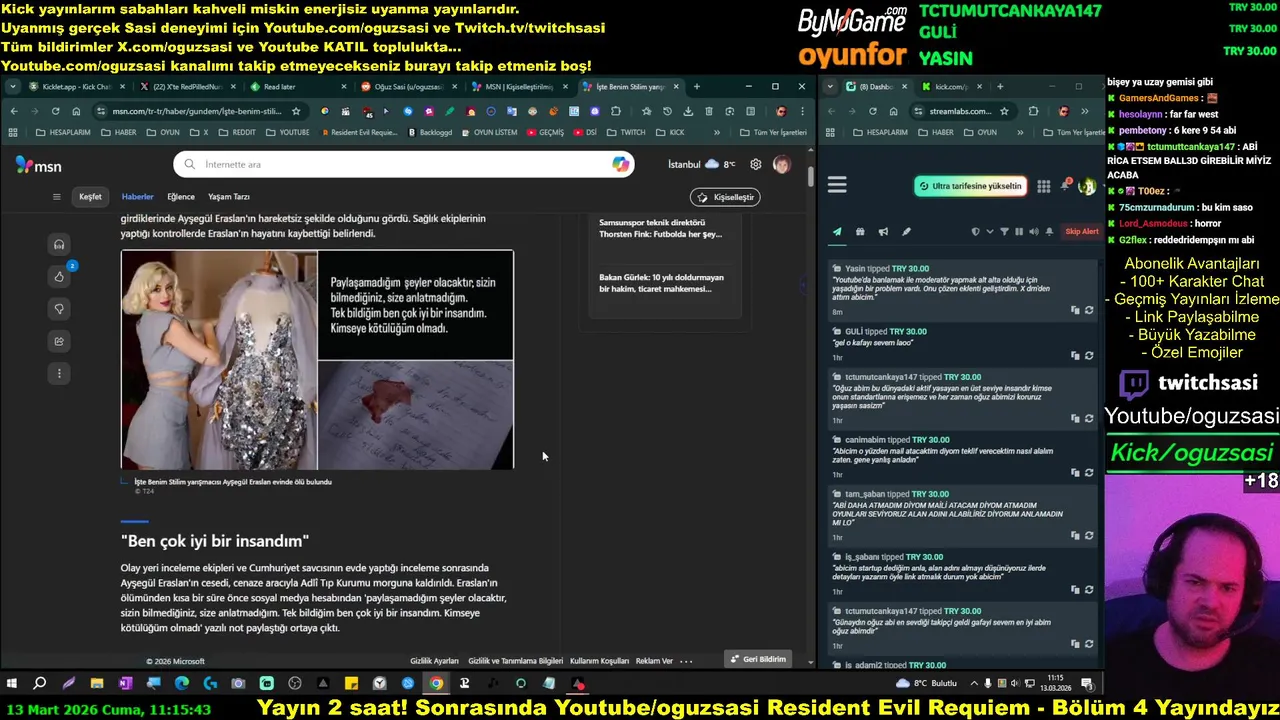Click the Copilot icon in MSN search bar
The image size is (1280, 720).
pyautogui.click(x=621, y=164)
